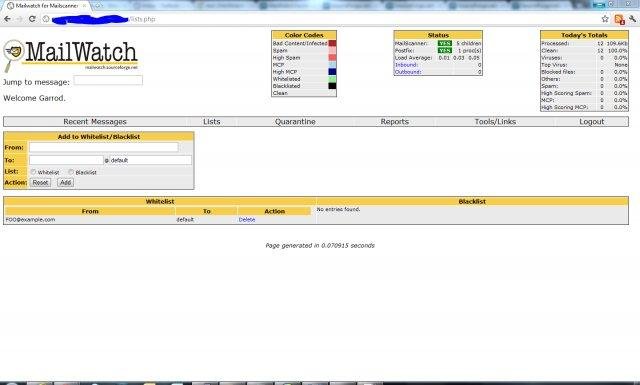Open the Reports menu
Screen dimensions: 640x385
click(x=395, y=122)
